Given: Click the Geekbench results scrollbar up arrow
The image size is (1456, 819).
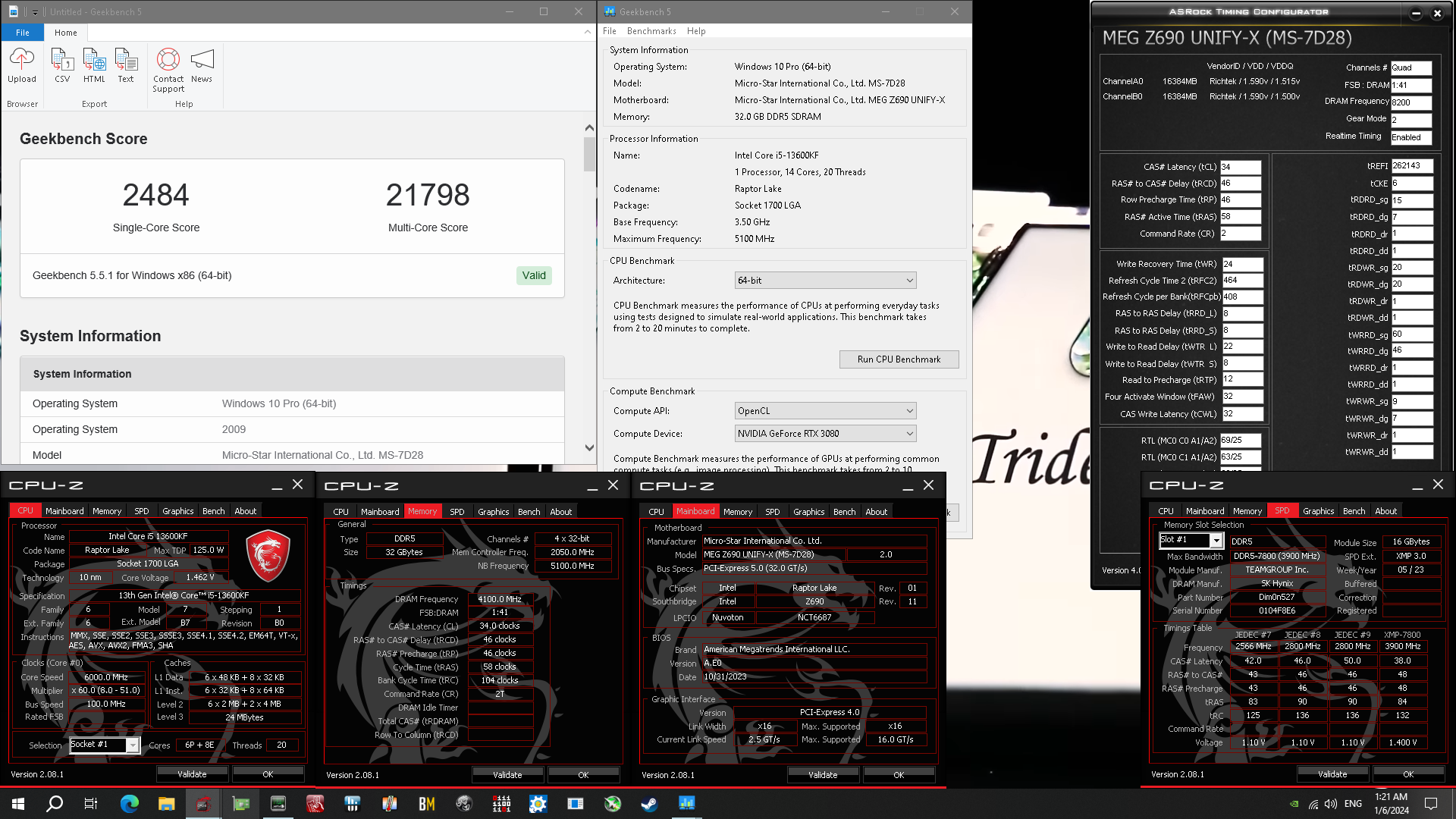Looking at the screenshot, I should (x=589, y=128).
